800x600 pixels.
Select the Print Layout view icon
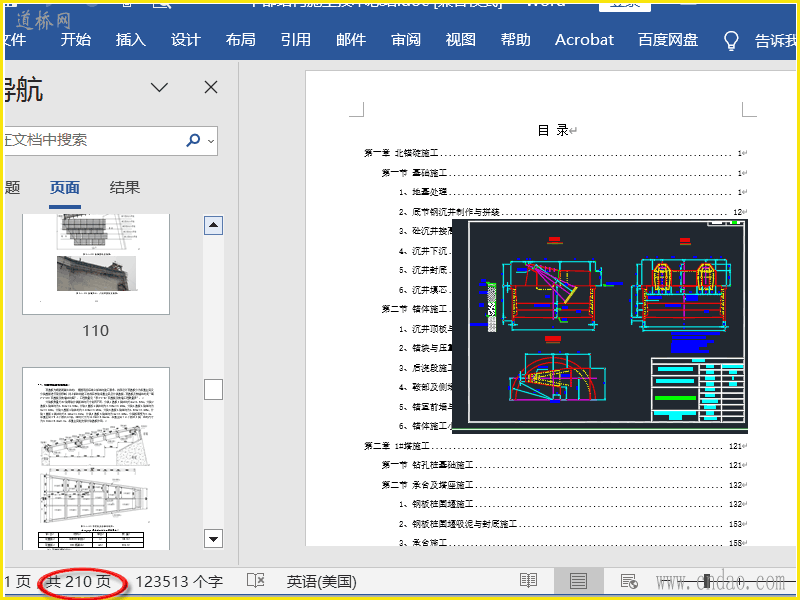coord(578,581)
